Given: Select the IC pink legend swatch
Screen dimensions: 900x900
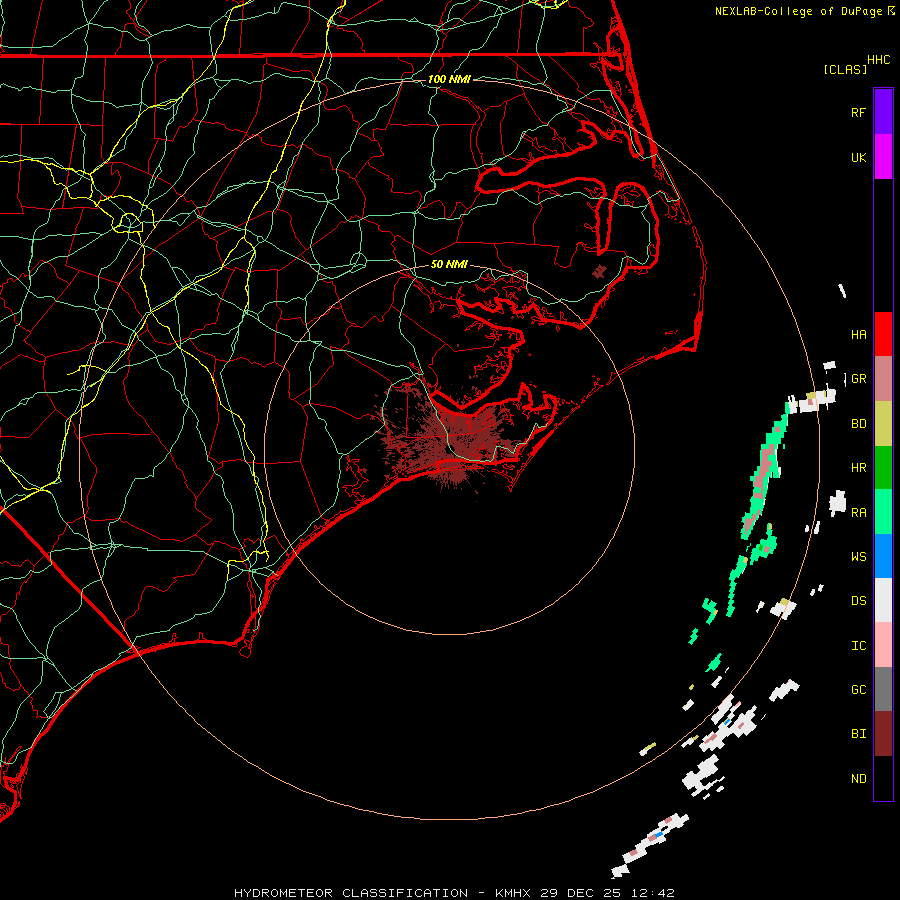Looking at the screenshot, I should pyautogui.click(x=883, y=645).
